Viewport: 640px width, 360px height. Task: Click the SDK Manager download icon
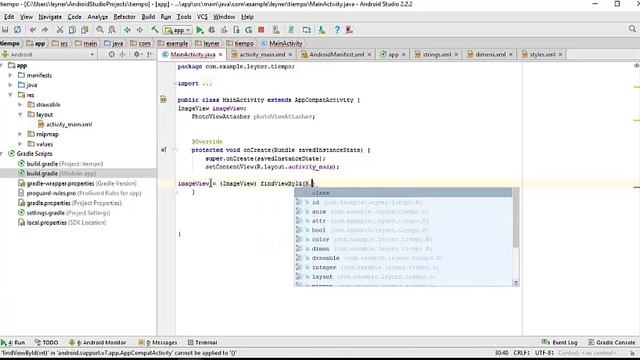click(x=322, y=30)
